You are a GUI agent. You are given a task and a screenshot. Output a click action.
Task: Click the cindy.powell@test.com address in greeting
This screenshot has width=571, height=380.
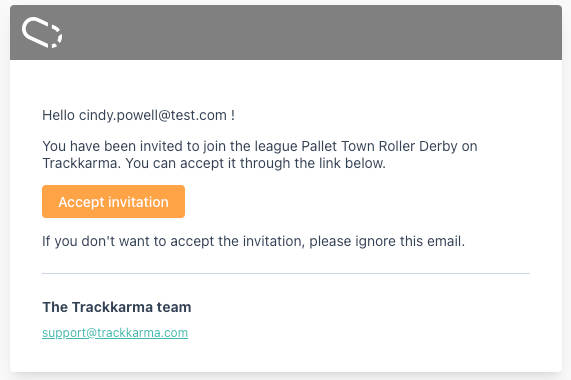[x=153, y=115]
